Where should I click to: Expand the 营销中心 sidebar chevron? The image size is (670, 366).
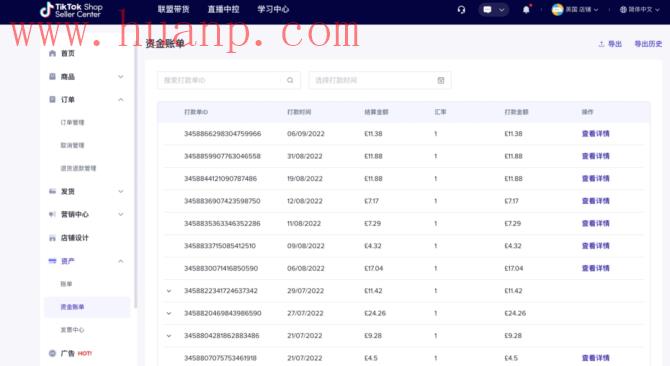click(x=120, y=214)
